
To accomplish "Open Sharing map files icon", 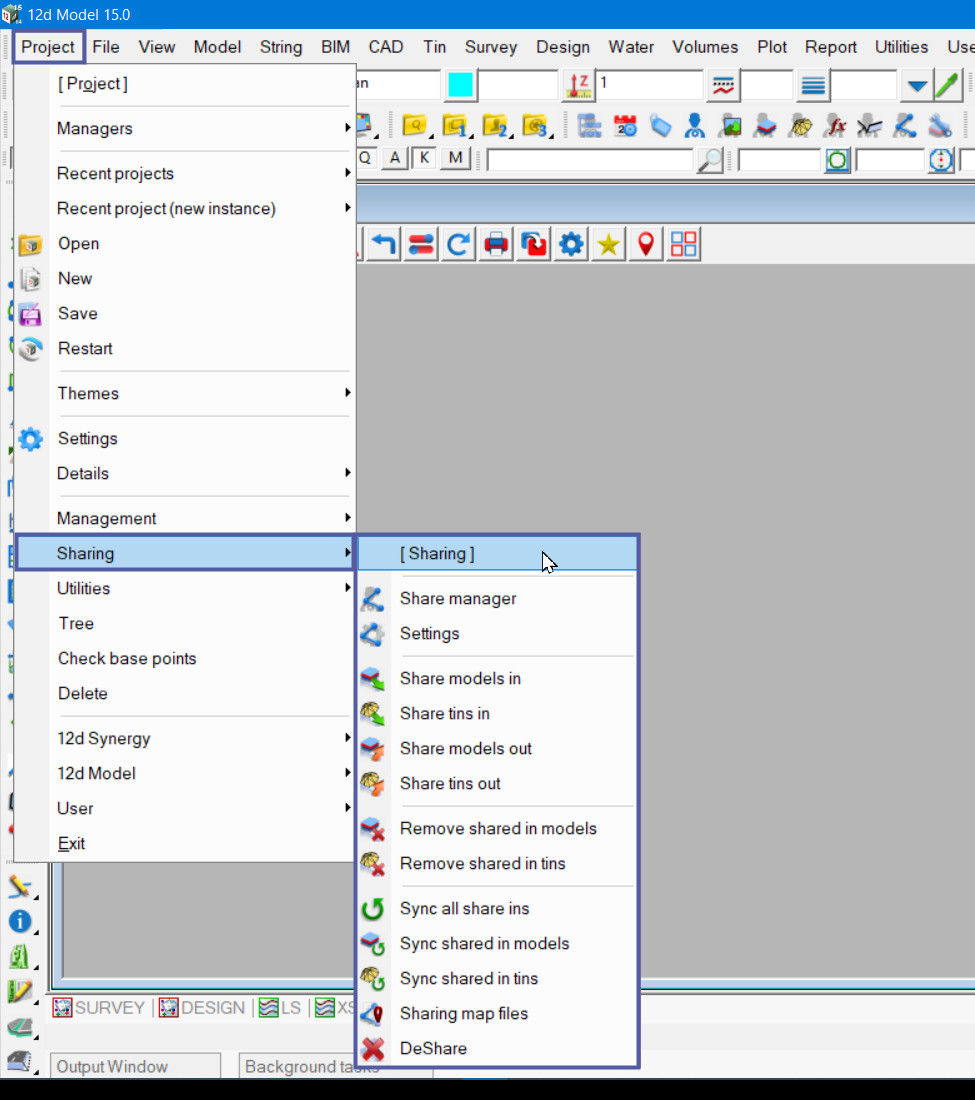I will point(372,1014).
